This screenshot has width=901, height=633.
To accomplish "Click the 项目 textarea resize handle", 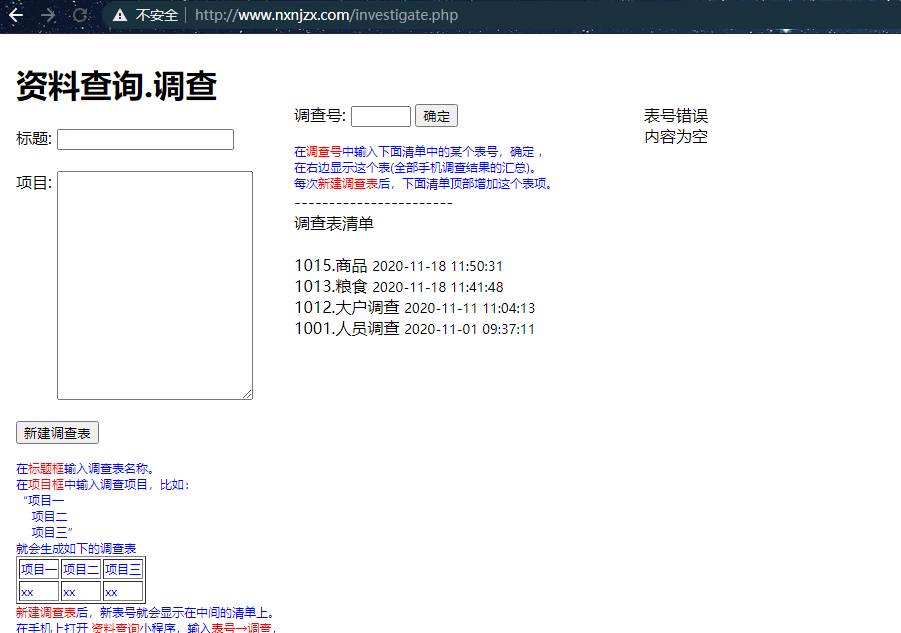I will tap(247, 394).
